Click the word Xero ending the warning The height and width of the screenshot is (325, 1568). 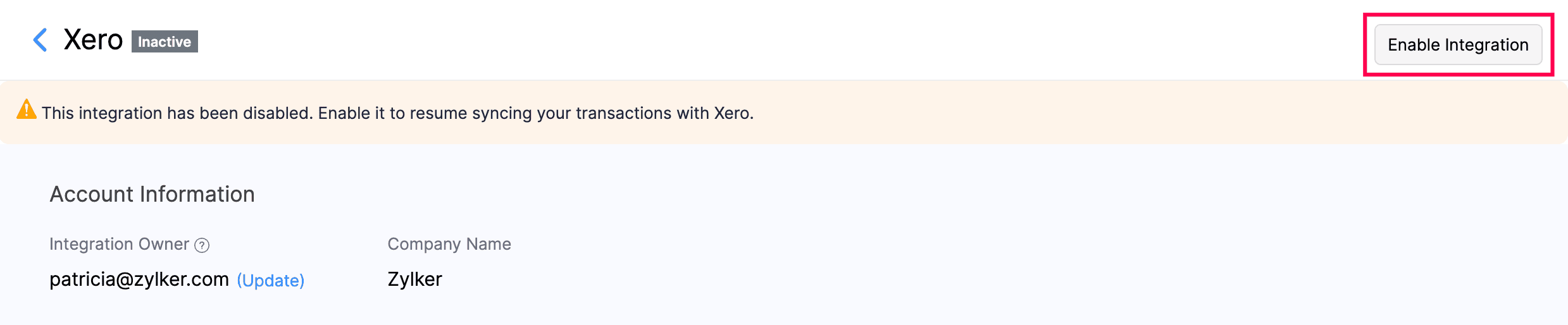coord(733,113)
